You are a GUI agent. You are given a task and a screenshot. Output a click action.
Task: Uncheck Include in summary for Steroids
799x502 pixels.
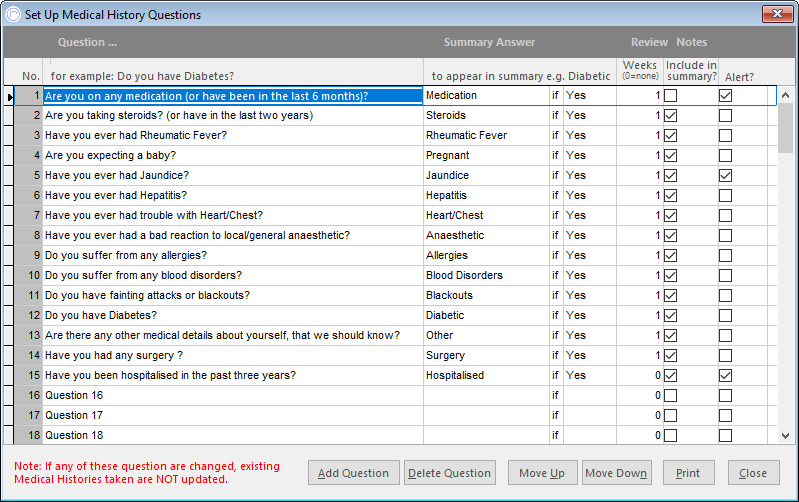[x=671, y=116]
